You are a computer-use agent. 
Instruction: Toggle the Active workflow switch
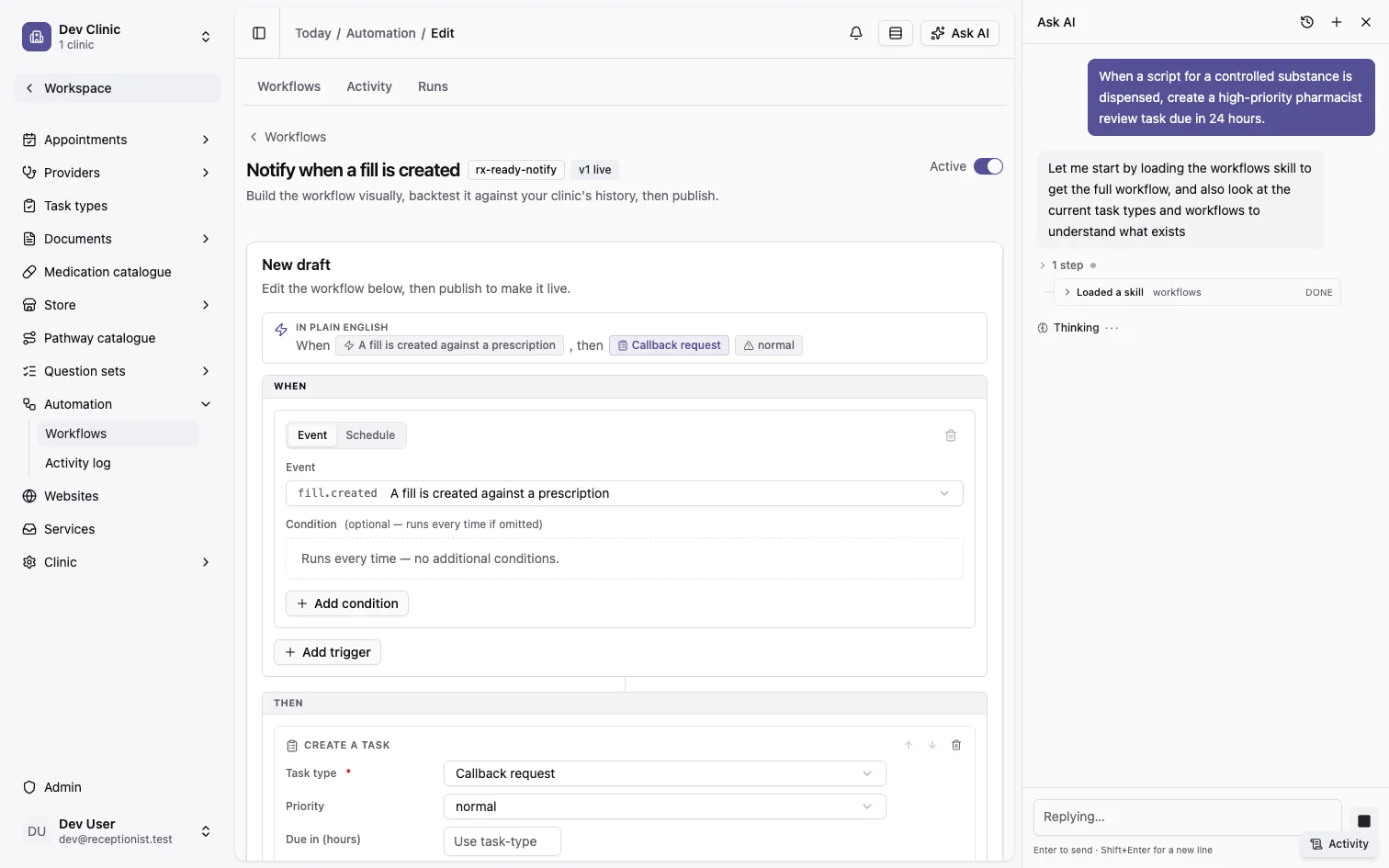pos(988,166)
